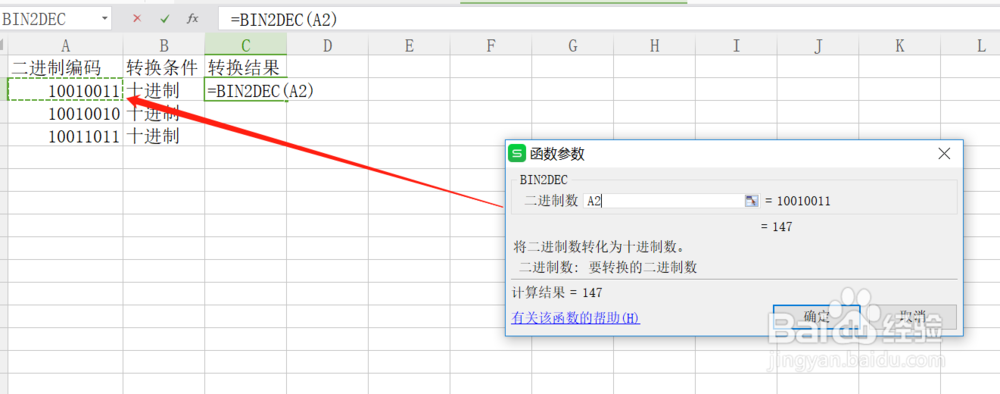Click the 取消 button
The image size is (1000, 394).
(913, 317)
